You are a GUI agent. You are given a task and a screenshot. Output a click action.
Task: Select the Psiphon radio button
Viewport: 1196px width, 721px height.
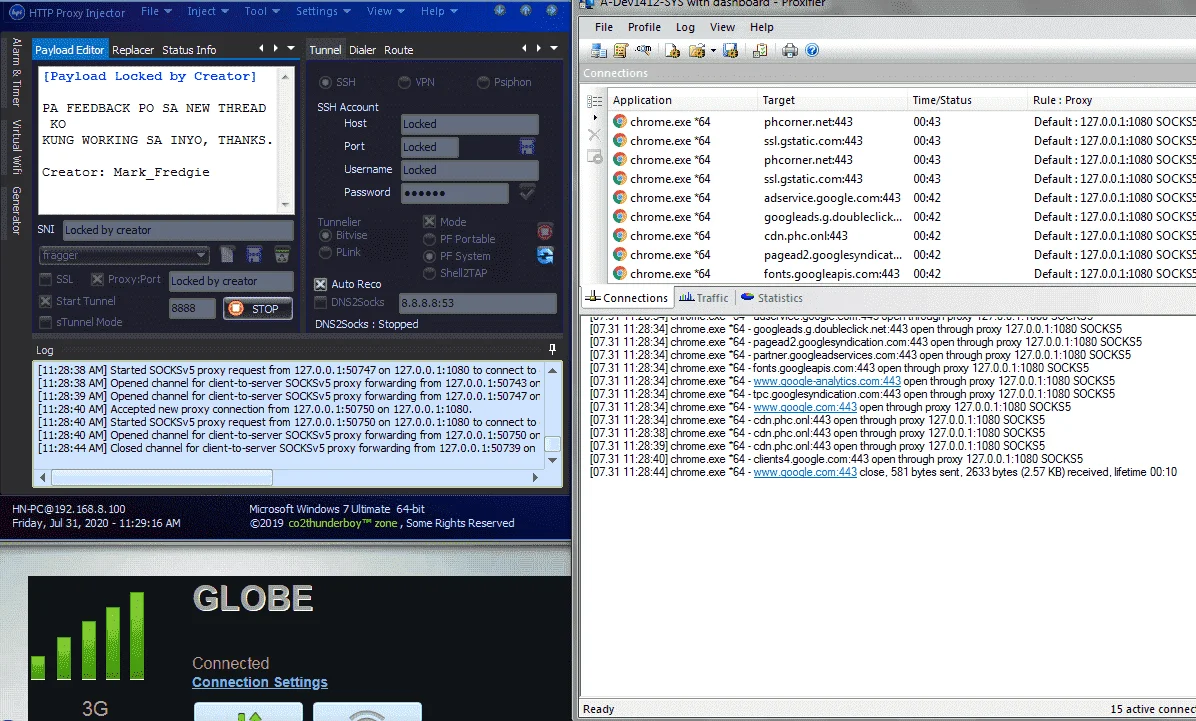504,82
